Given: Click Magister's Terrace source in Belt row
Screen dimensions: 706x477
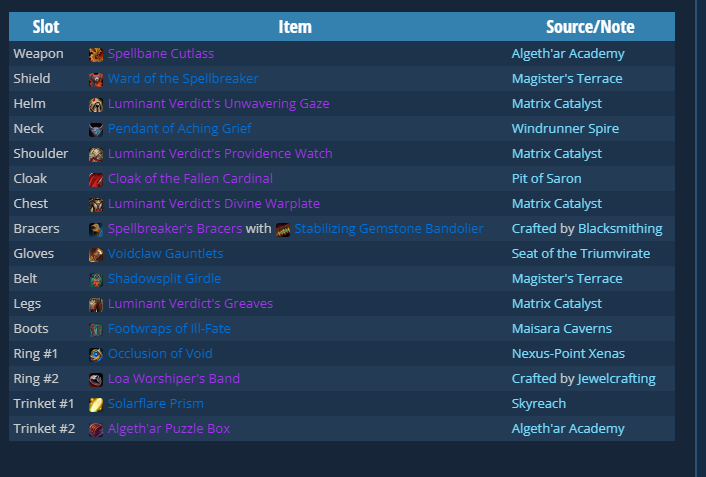Looking at the screenshot, I should [x=567, y=278].
